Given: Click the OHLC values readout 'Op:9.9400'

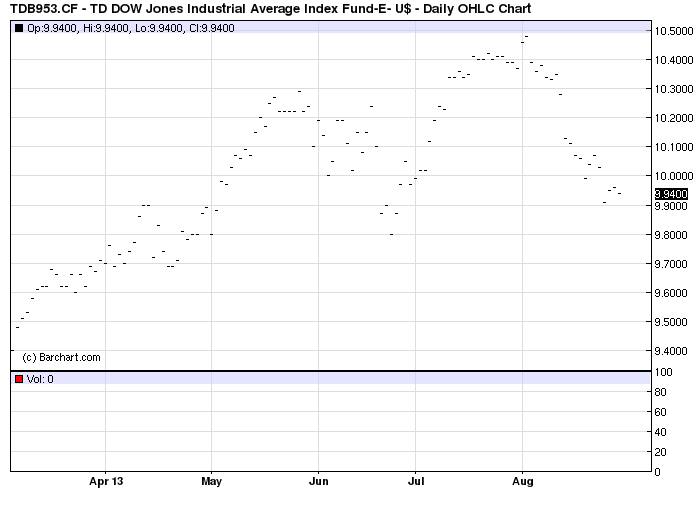Looking at the screenshot, I should [x=52, y=28].
